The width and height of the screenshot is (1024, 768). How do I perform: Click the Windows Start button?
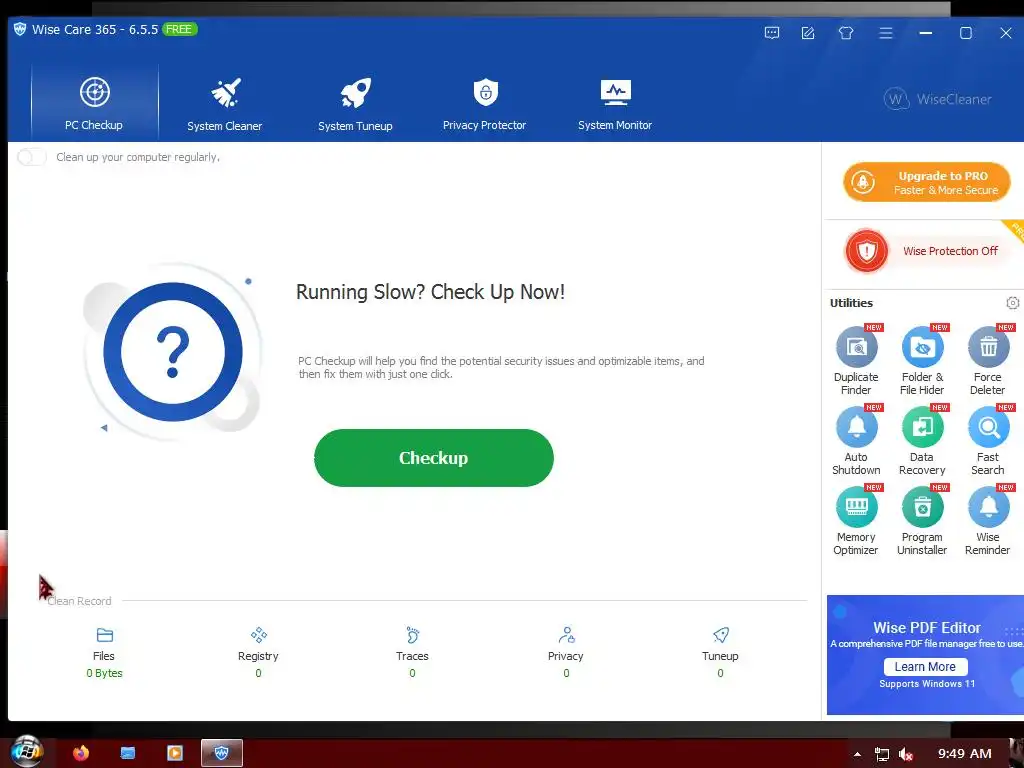[27, 752]
